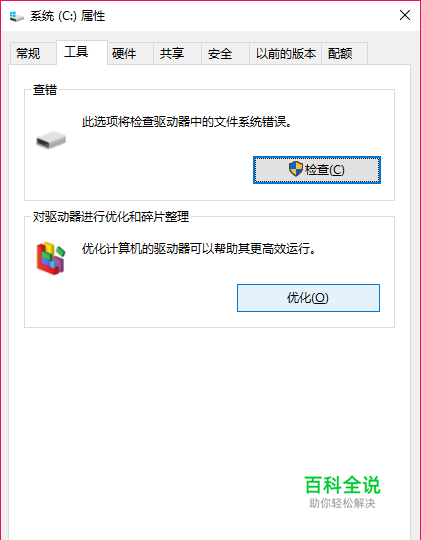Screen dimensions: 421x540
Task: Click the 系统 (C:) 属性 window title
Action: (68, 16)
